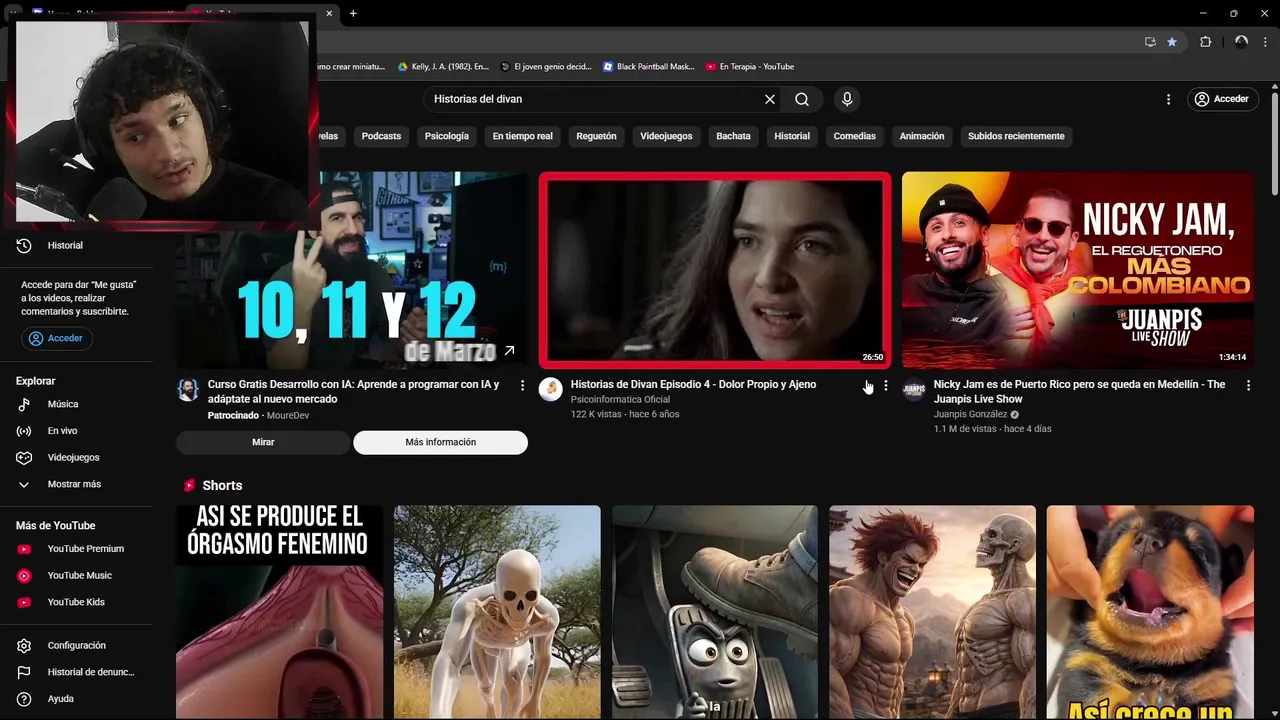Click the Acceder button in the header

pyautogui.click(x=1221, y=99)
